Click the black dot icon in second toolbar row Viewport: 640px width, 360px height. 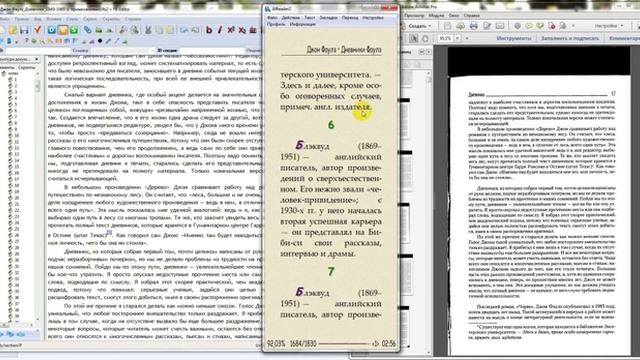click(100, 41)
